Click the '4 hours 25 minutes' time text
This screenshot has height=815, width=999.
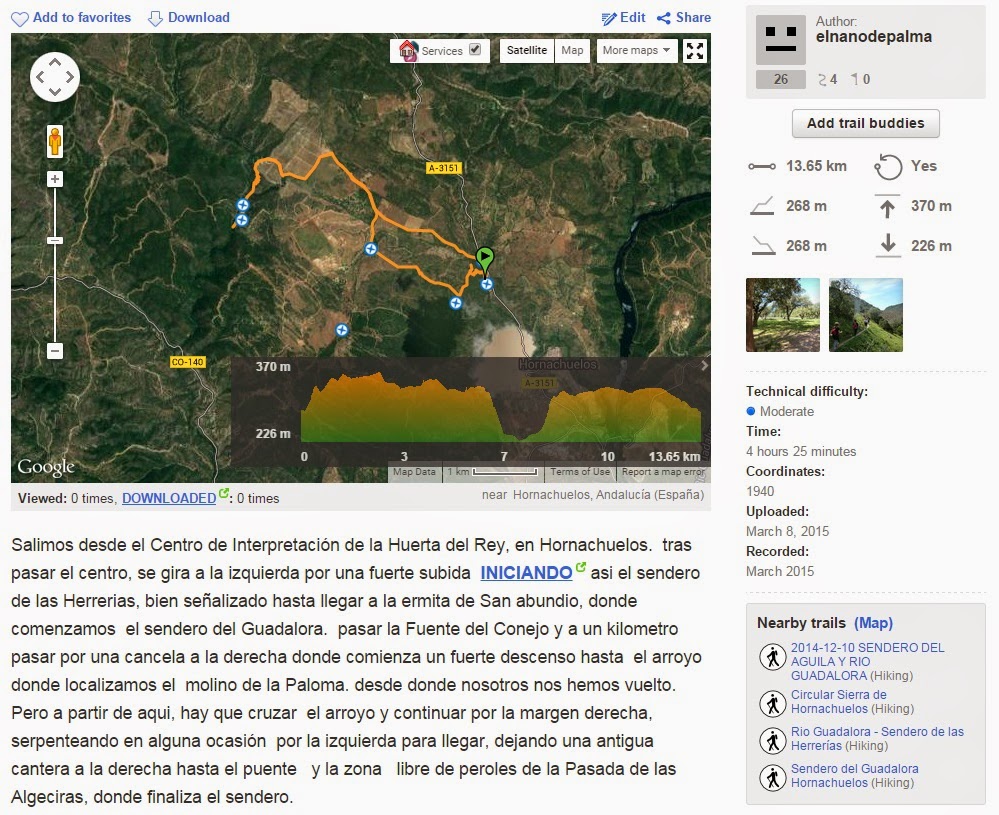click(x=801, y=452)
